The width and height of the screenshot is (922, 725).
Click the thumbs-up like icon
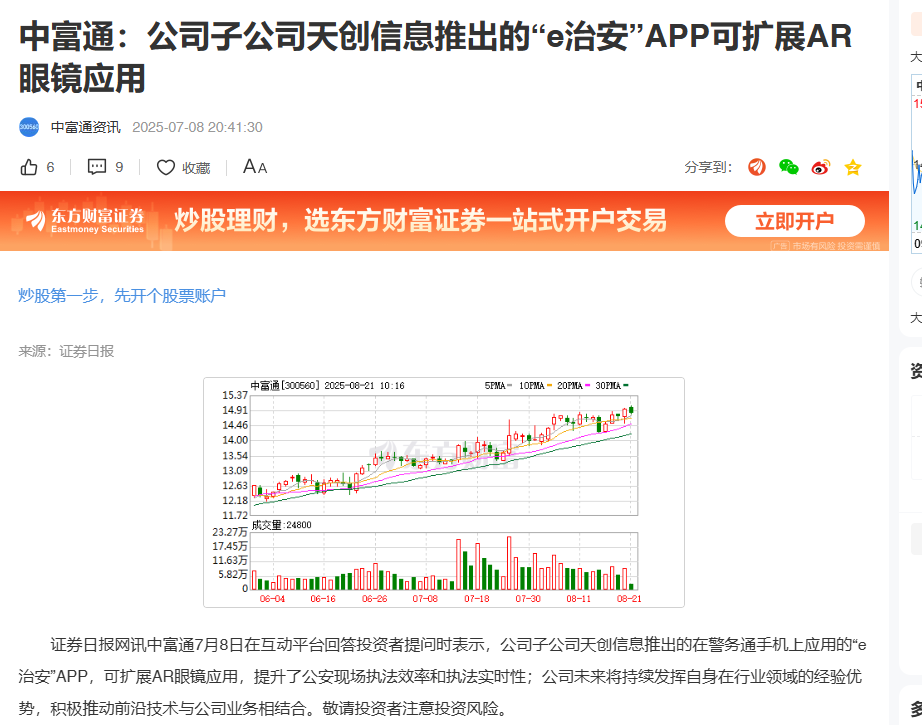click(29, 167)
